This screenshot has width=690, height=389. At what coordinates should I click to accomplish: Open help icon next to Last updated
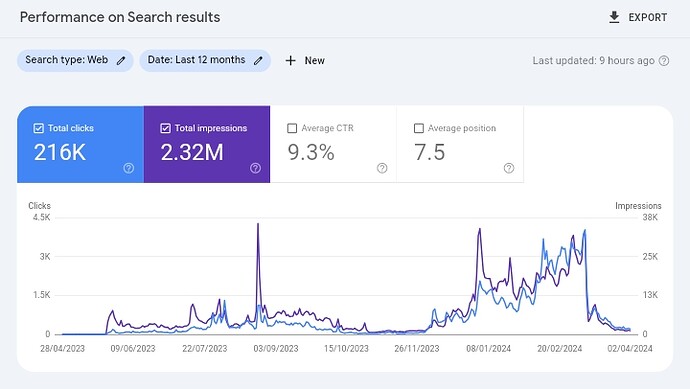[x=664, y=61]
